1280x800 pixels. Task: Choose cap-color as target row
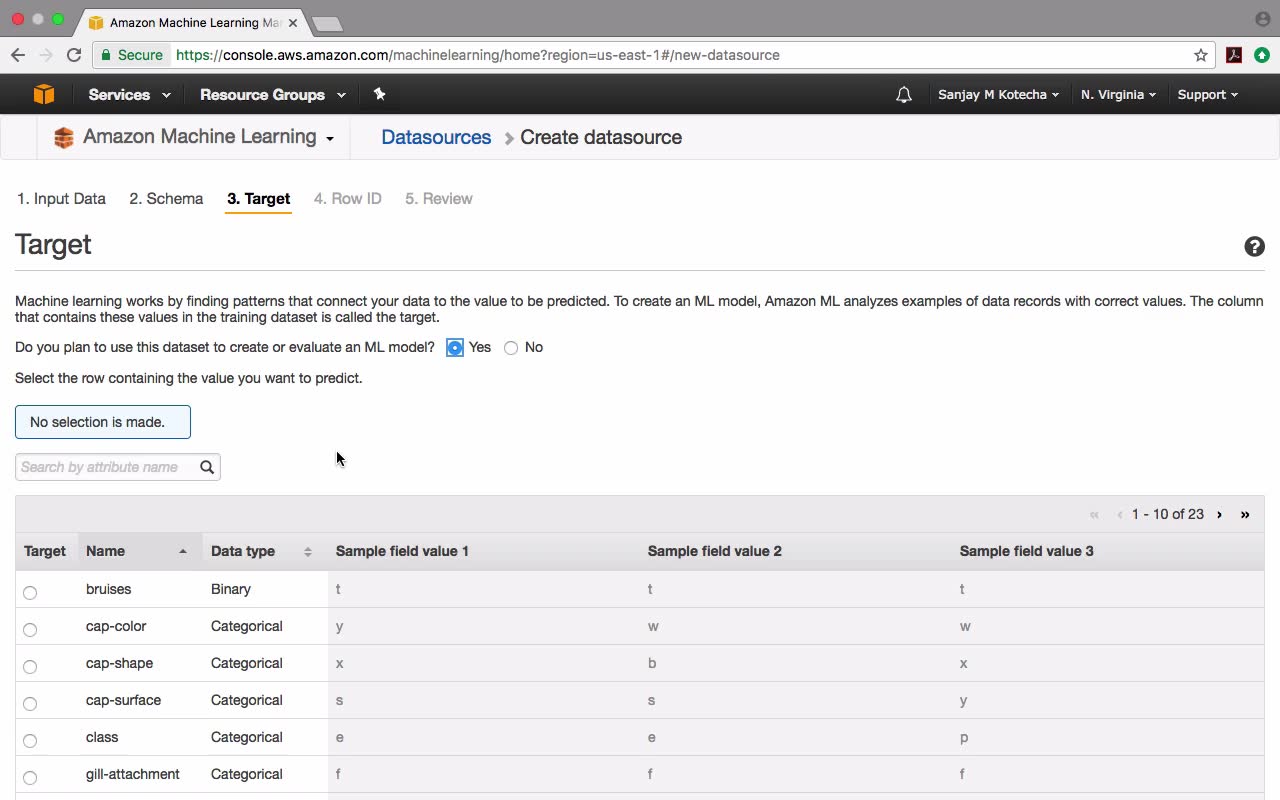click(30, 630)
